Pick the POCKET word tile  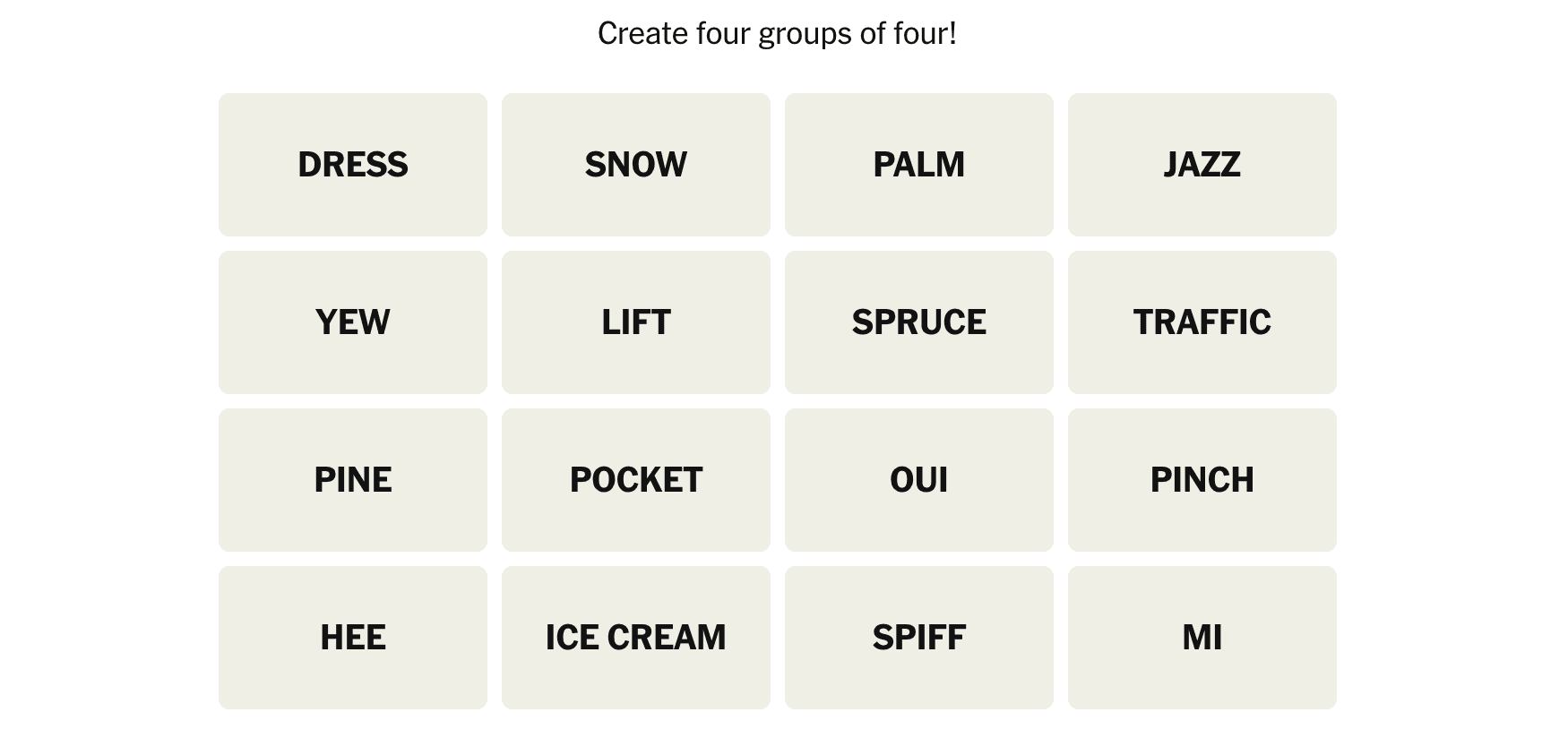[636, 480]
